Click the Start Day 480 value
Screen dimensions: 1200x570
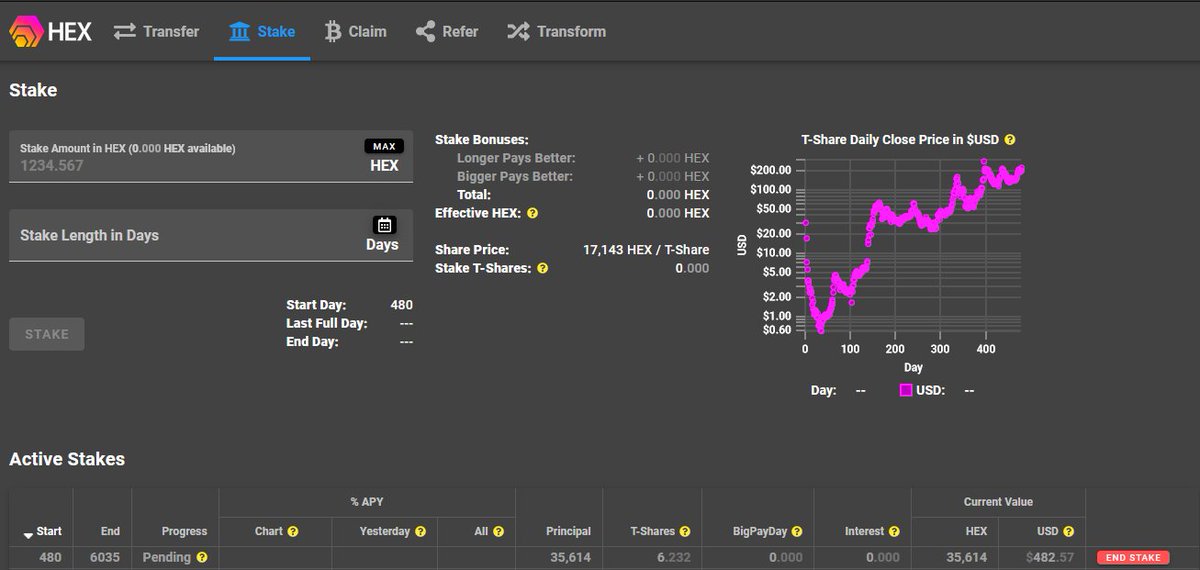tap(401, 305)
